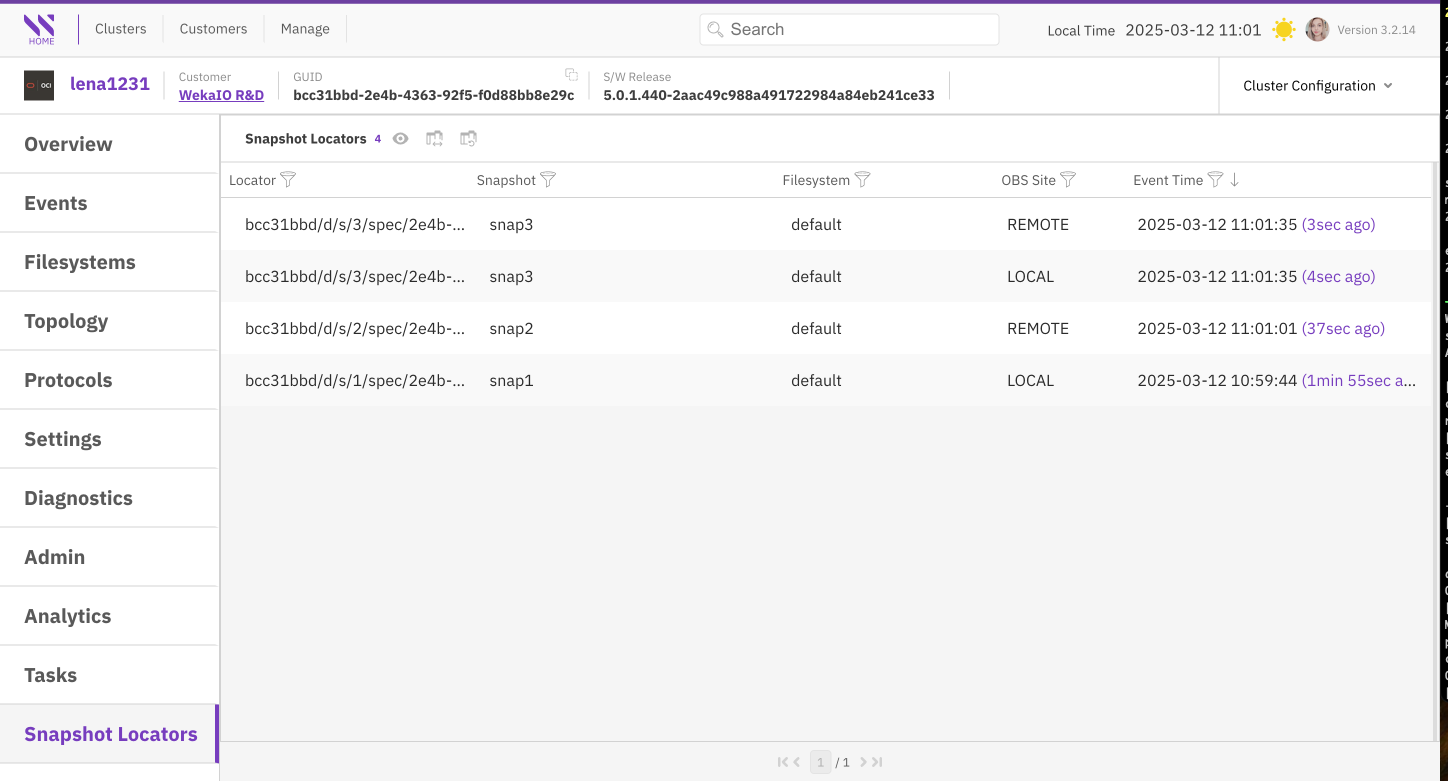The image size is (1448, 781).
Task: Switch to the Filesystems sidebar tab
Action: pyautogui.click(x=80, y=262)
